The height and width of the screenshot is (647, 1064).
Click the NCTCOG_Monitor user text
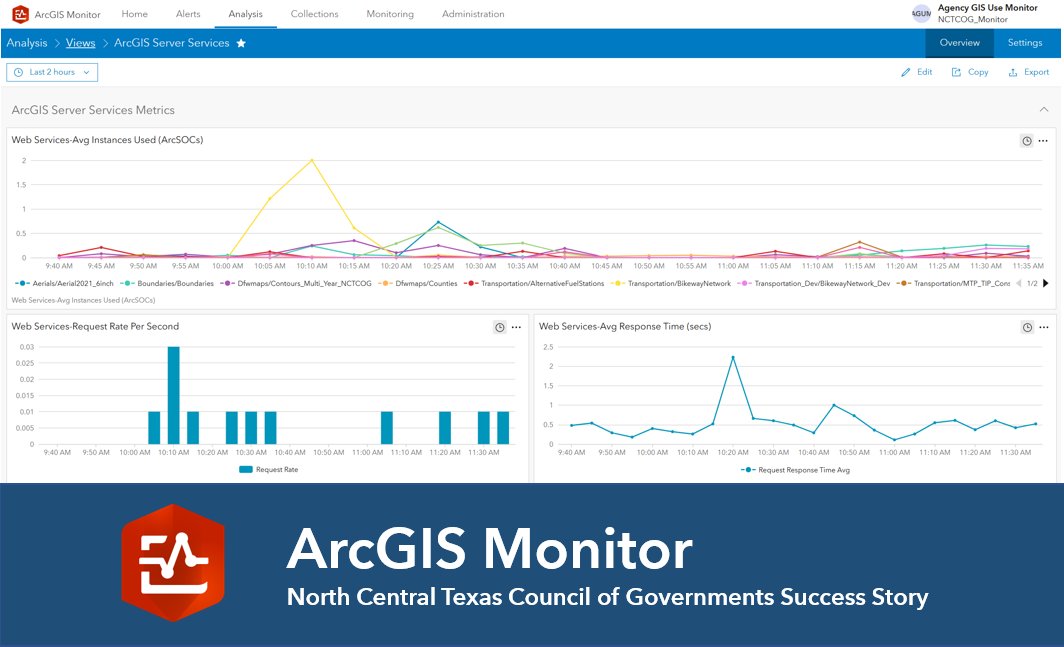point(972,19)
